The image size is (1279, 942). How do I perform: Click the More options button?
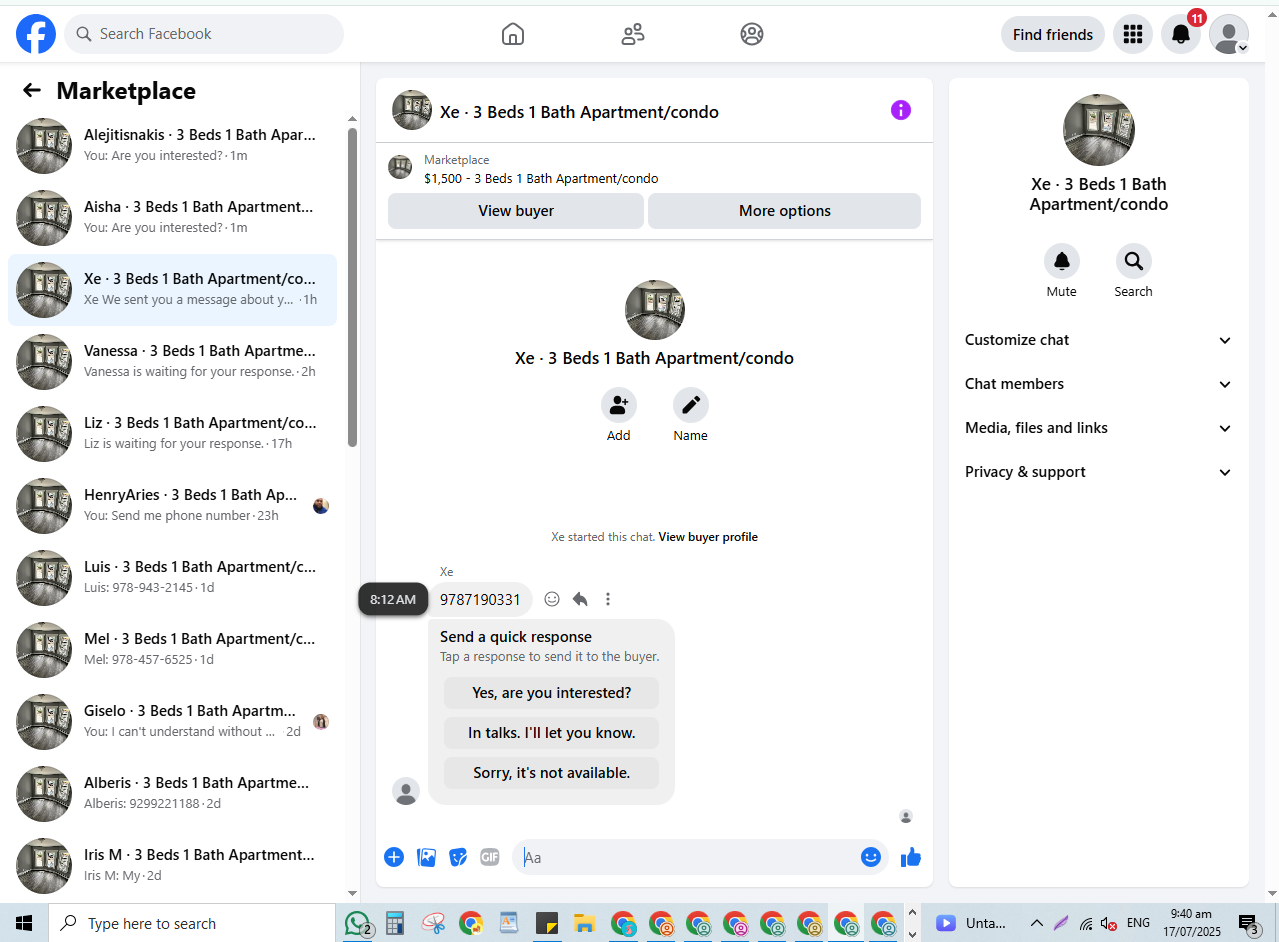784,211
